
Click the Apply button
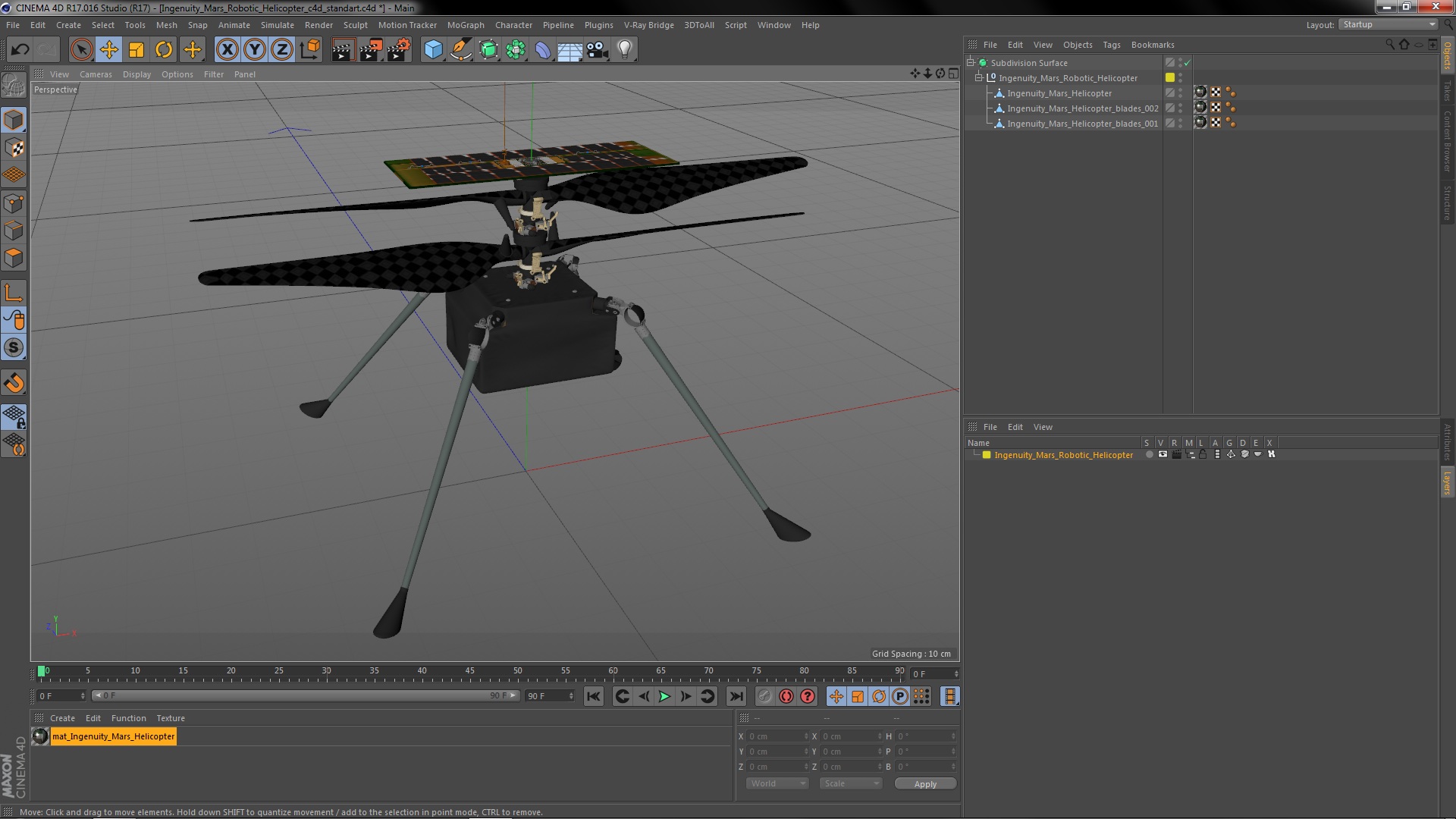click(925, 784)
